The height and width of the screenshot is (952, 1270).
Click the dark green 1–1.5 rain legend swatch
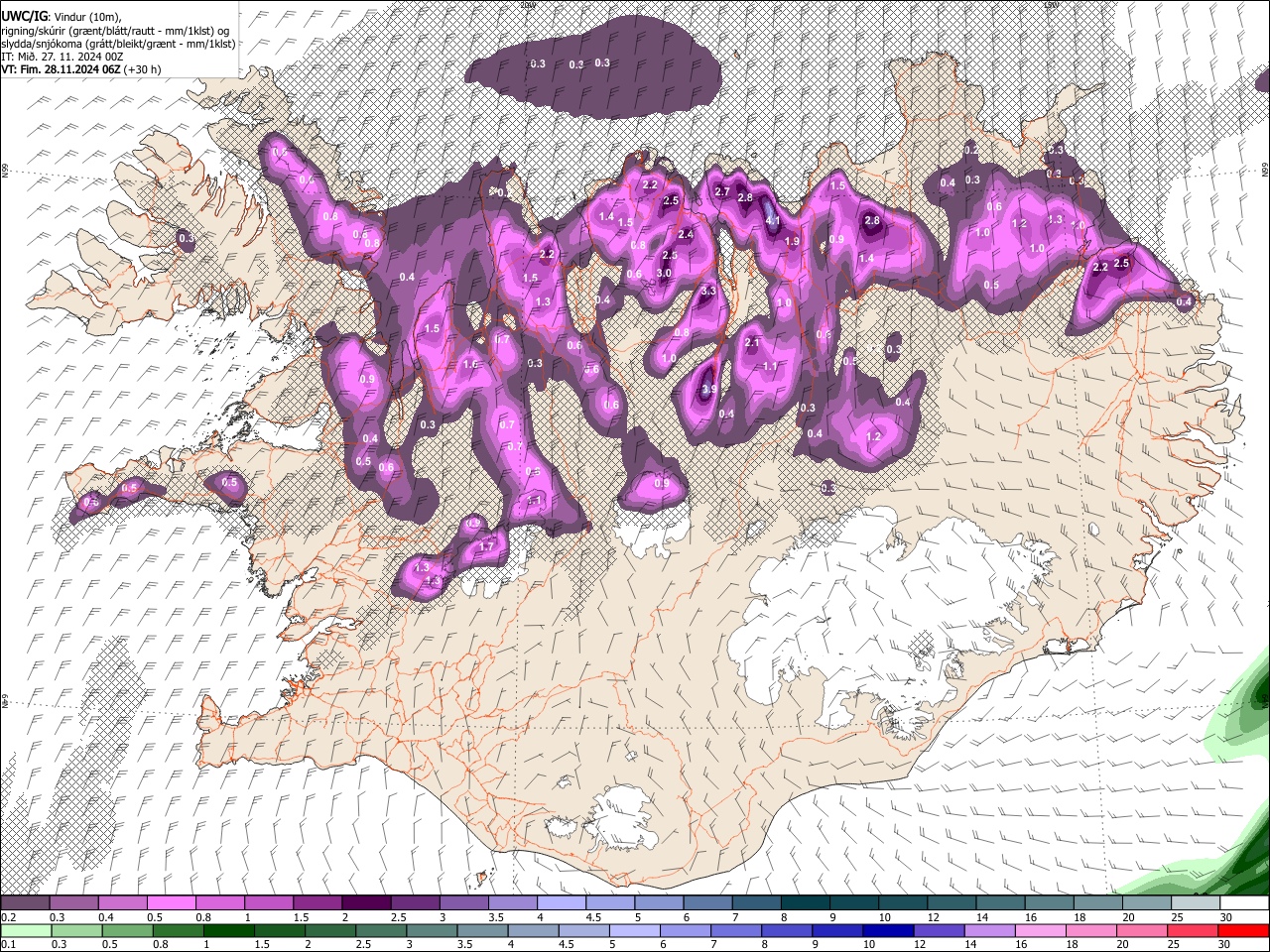pos(228,931)
